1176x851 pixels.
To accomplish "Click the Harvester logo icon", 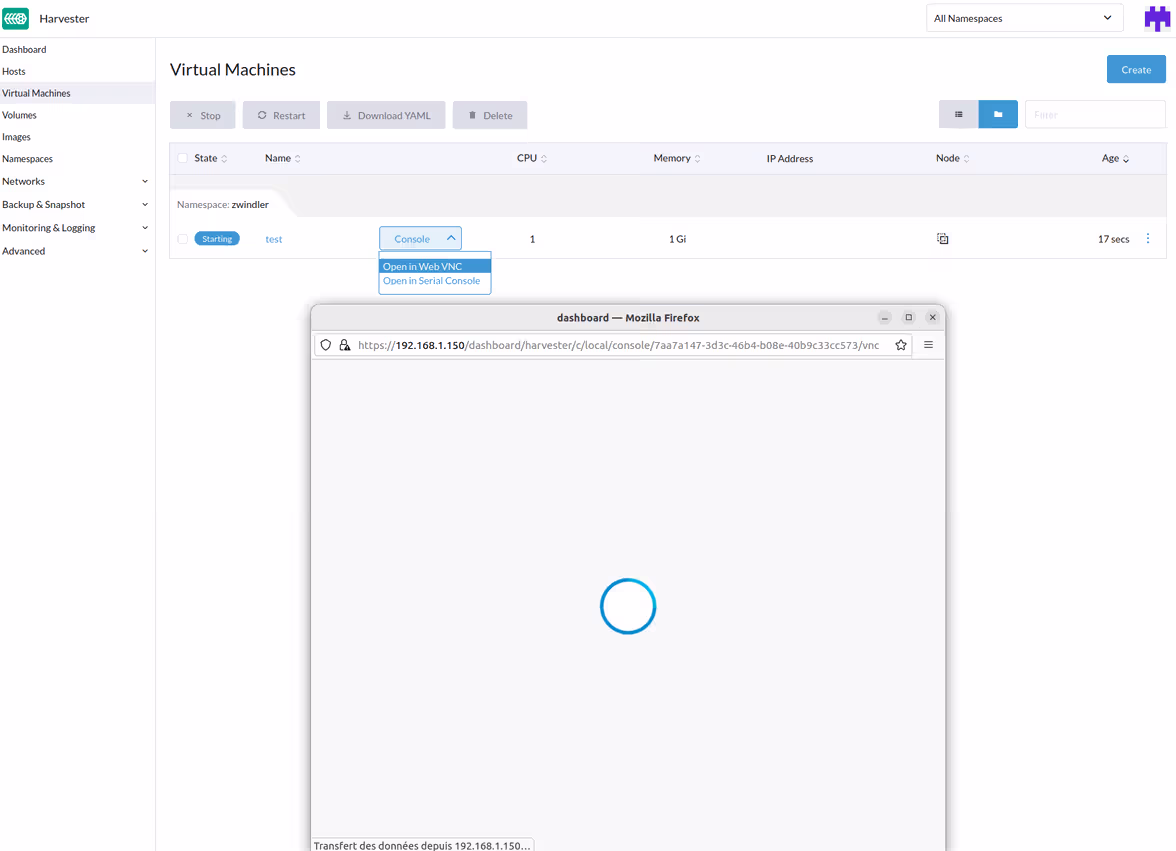I will (16, 18).
